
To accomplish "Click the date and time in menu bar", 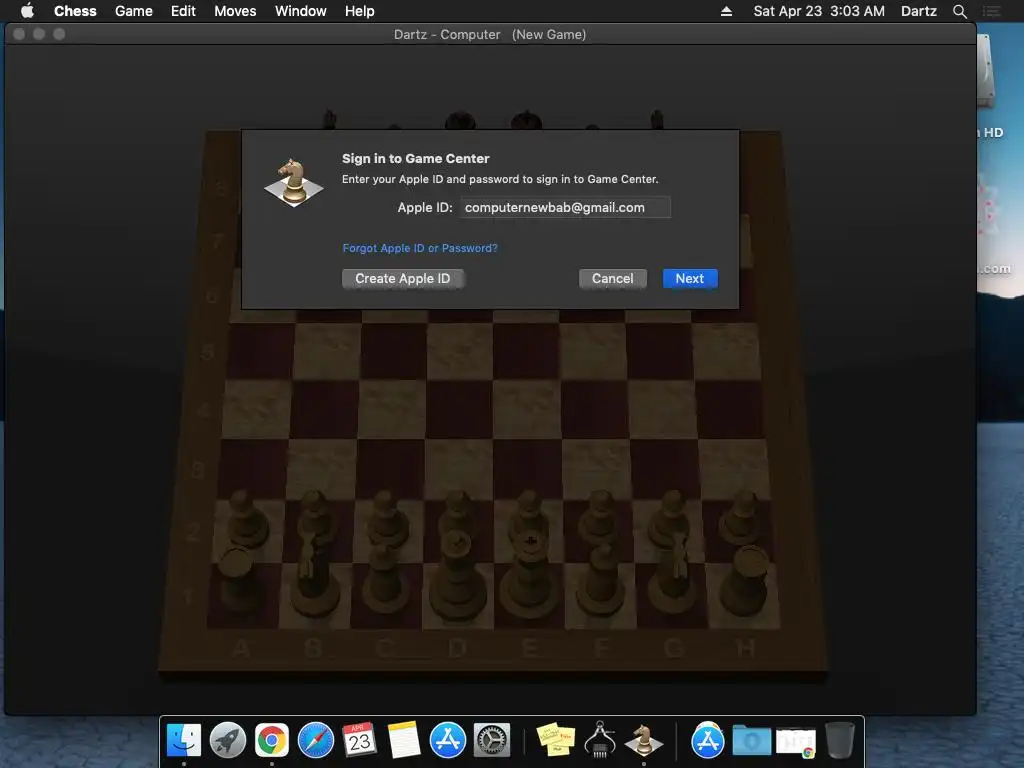I will [x=819, y=11].
